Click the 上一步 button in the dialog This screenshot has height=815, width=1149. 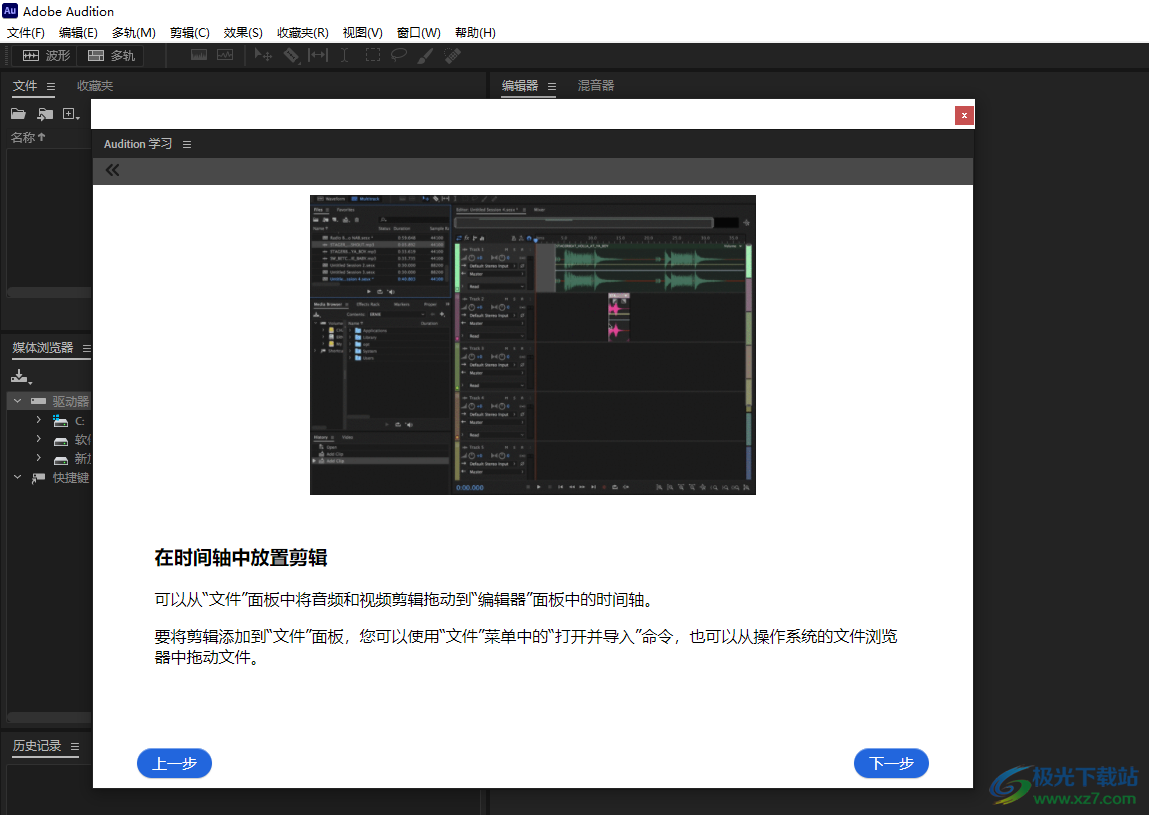click(x=174, y=763)
